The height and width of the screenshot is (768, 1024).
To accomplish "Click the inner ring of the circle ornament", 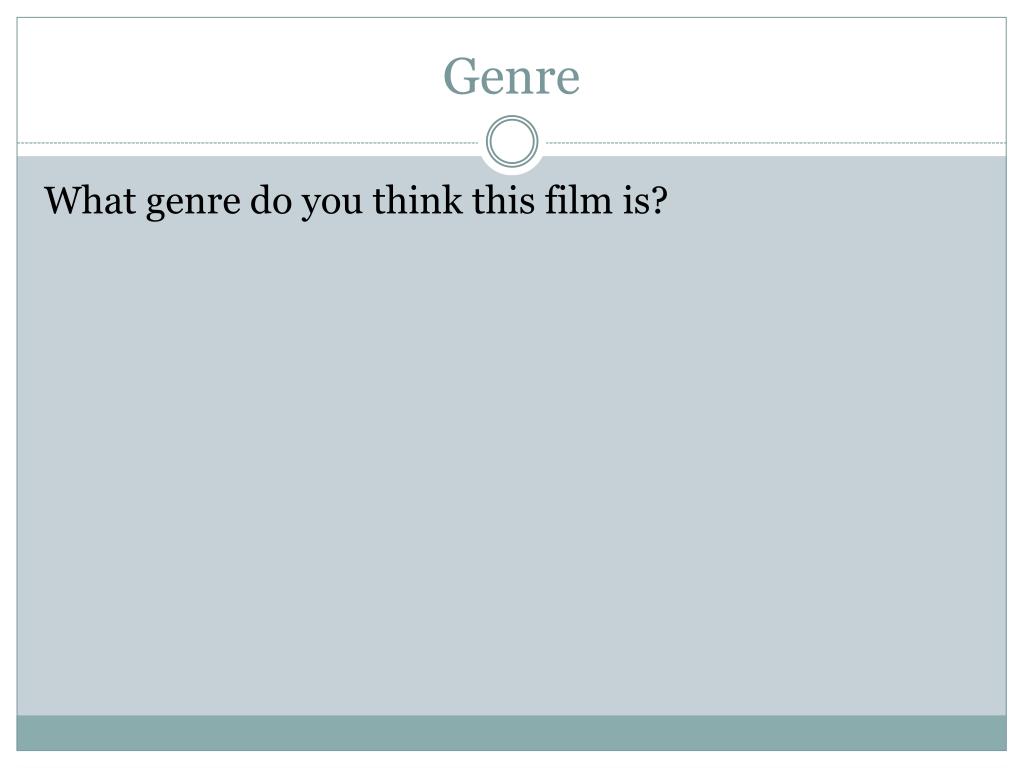I will click(512, 141).
